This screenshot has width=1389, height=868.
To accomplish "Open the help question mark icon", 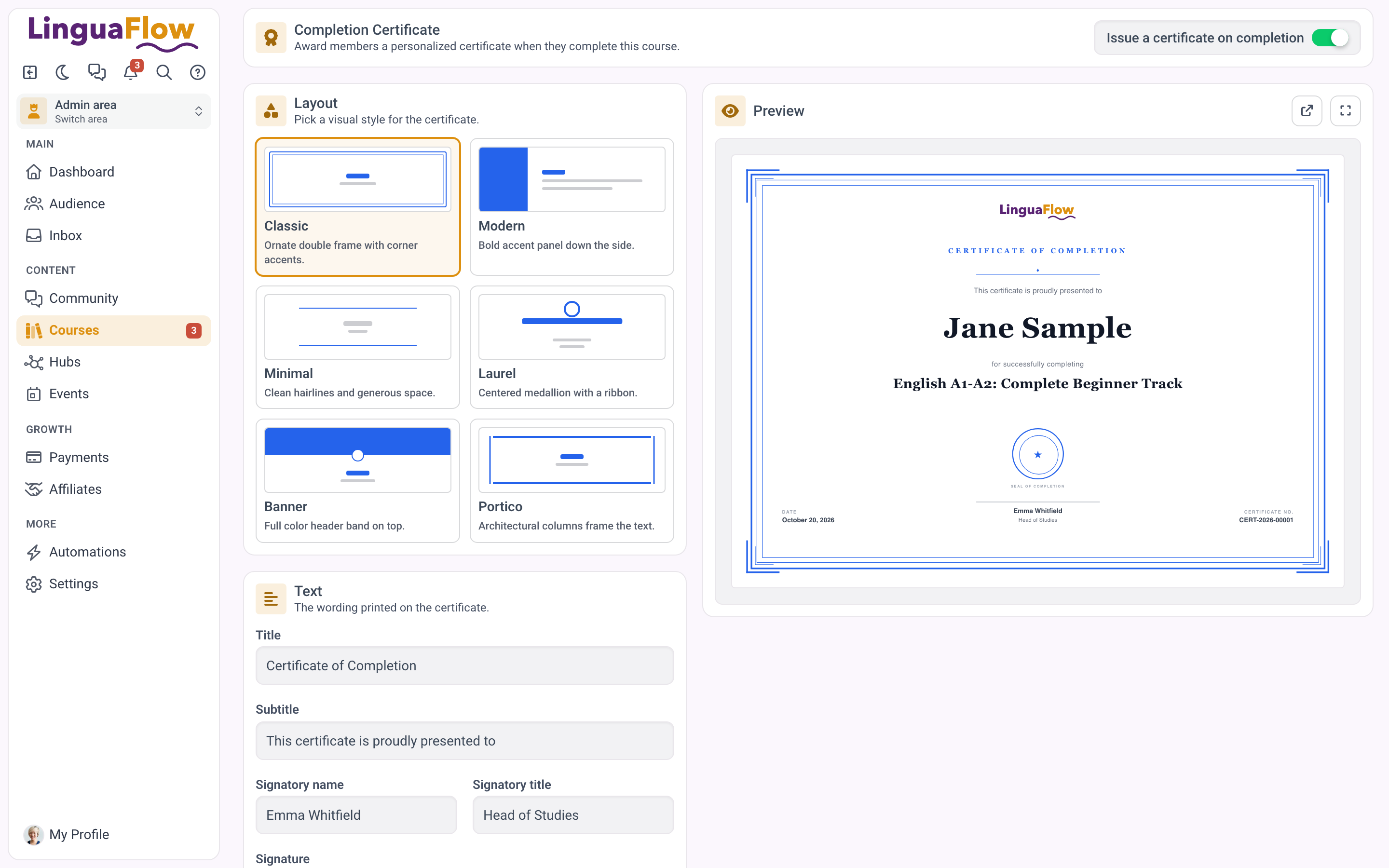I will coord(198,72).
